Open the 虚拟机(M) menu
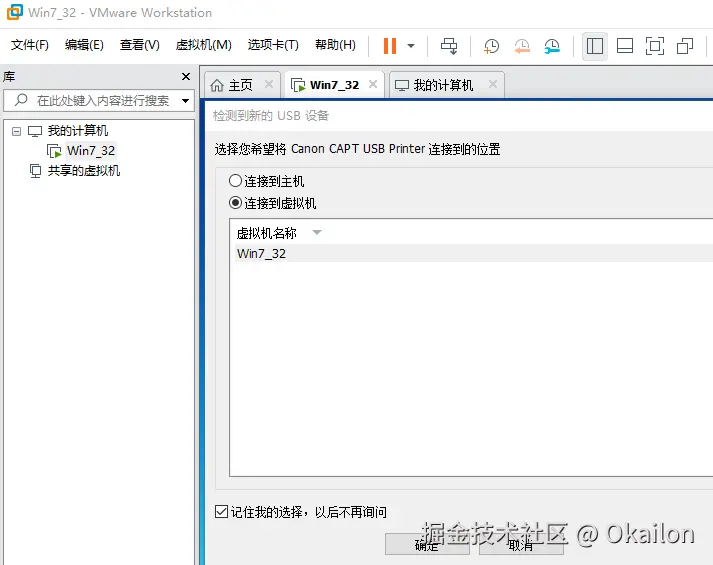This screenshot has height=565, width=713. pos(204,45)
